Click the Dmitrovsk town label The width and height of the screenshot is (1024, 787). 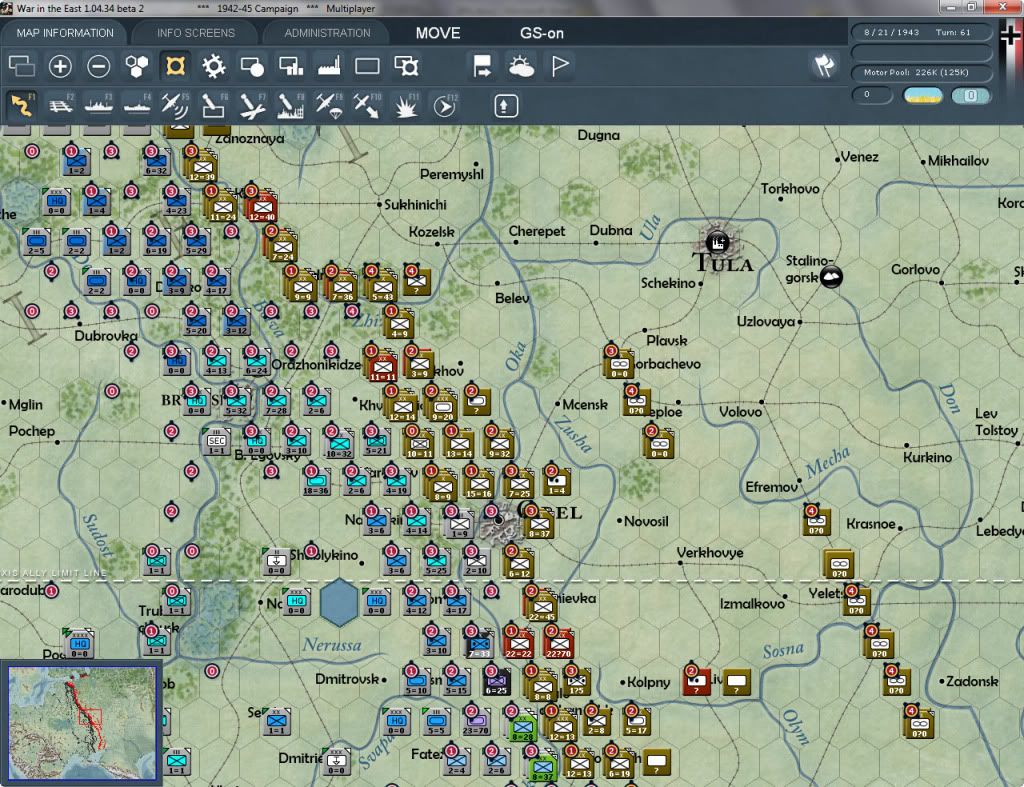(x=347, y=679)
